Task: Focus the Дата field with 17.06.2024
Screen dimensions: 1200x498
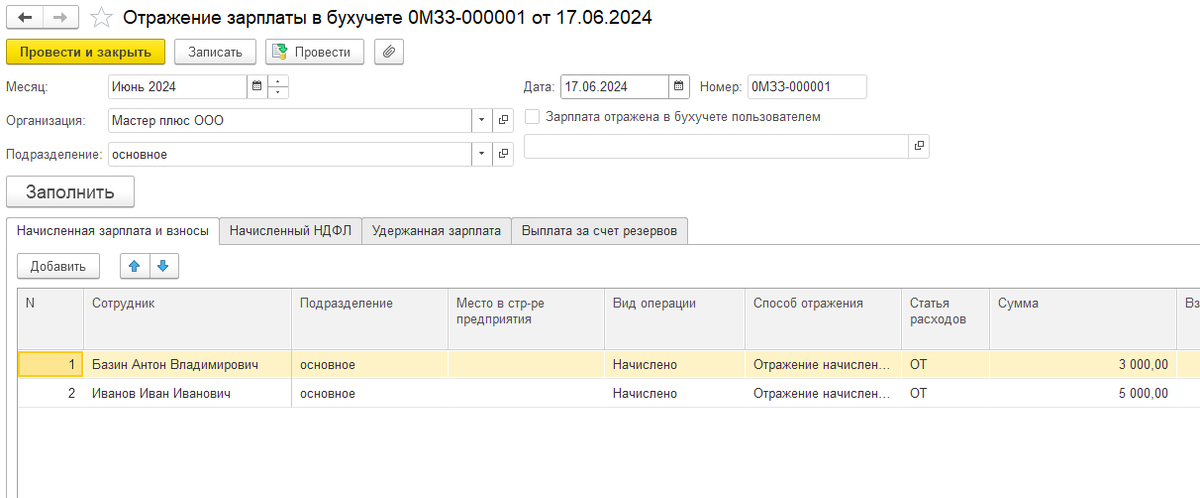Action: (614, 87)
